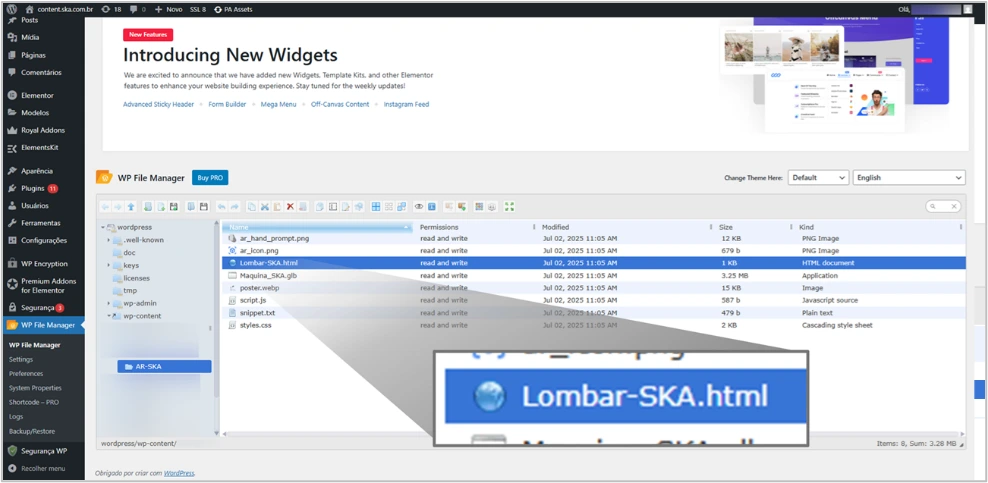Open Royal Addons in the sidebar
The width and height of the screenshot is (988, 483).
[42, 130]
